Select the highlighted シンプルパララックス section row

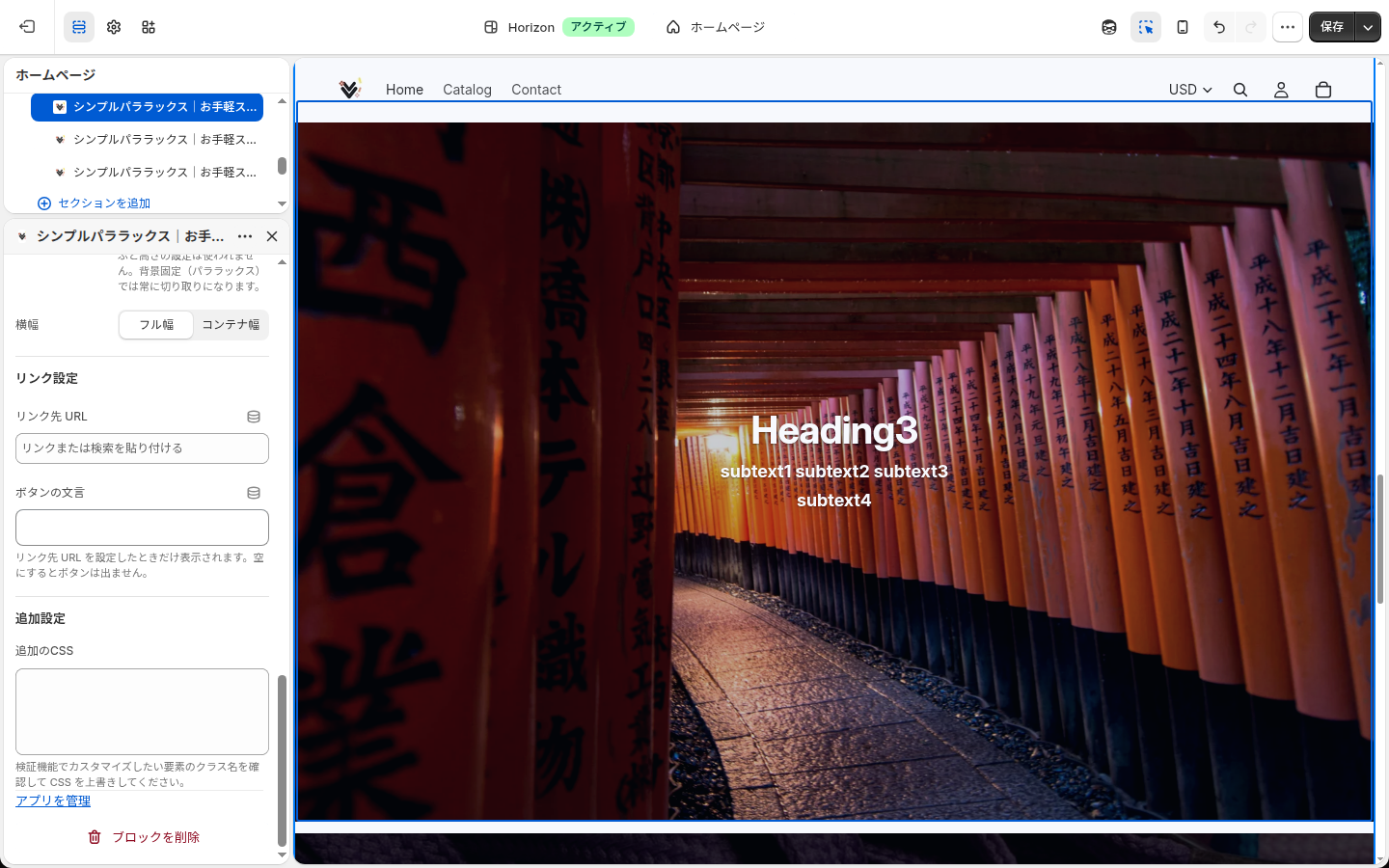tap(147, 107)
